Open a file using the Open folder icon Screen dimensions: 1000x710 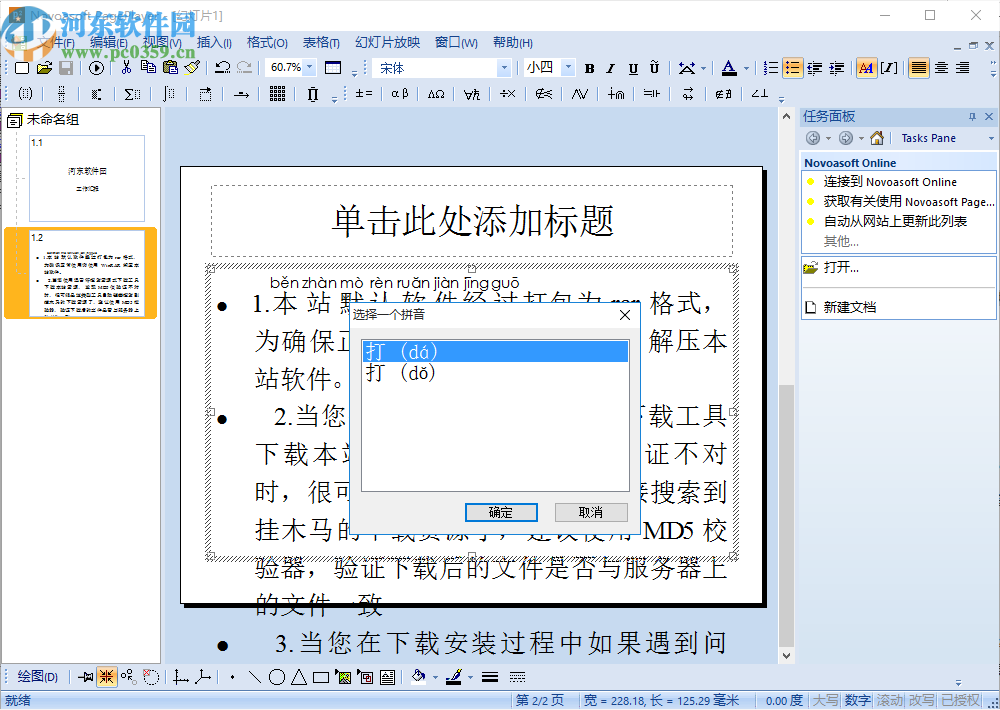44,67
